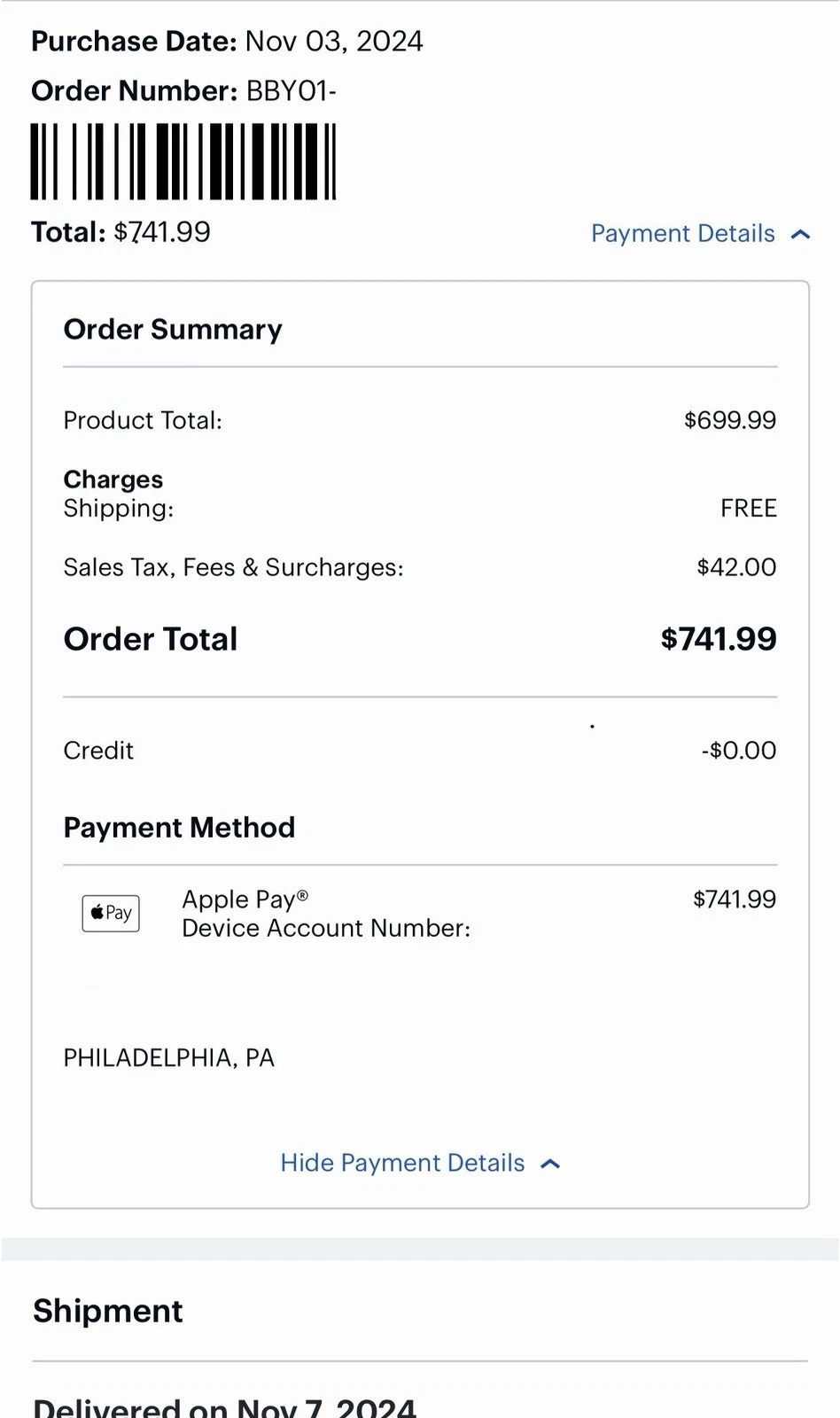Click the bold Order Total label
840x1418 pixels.
pos(151,639)
